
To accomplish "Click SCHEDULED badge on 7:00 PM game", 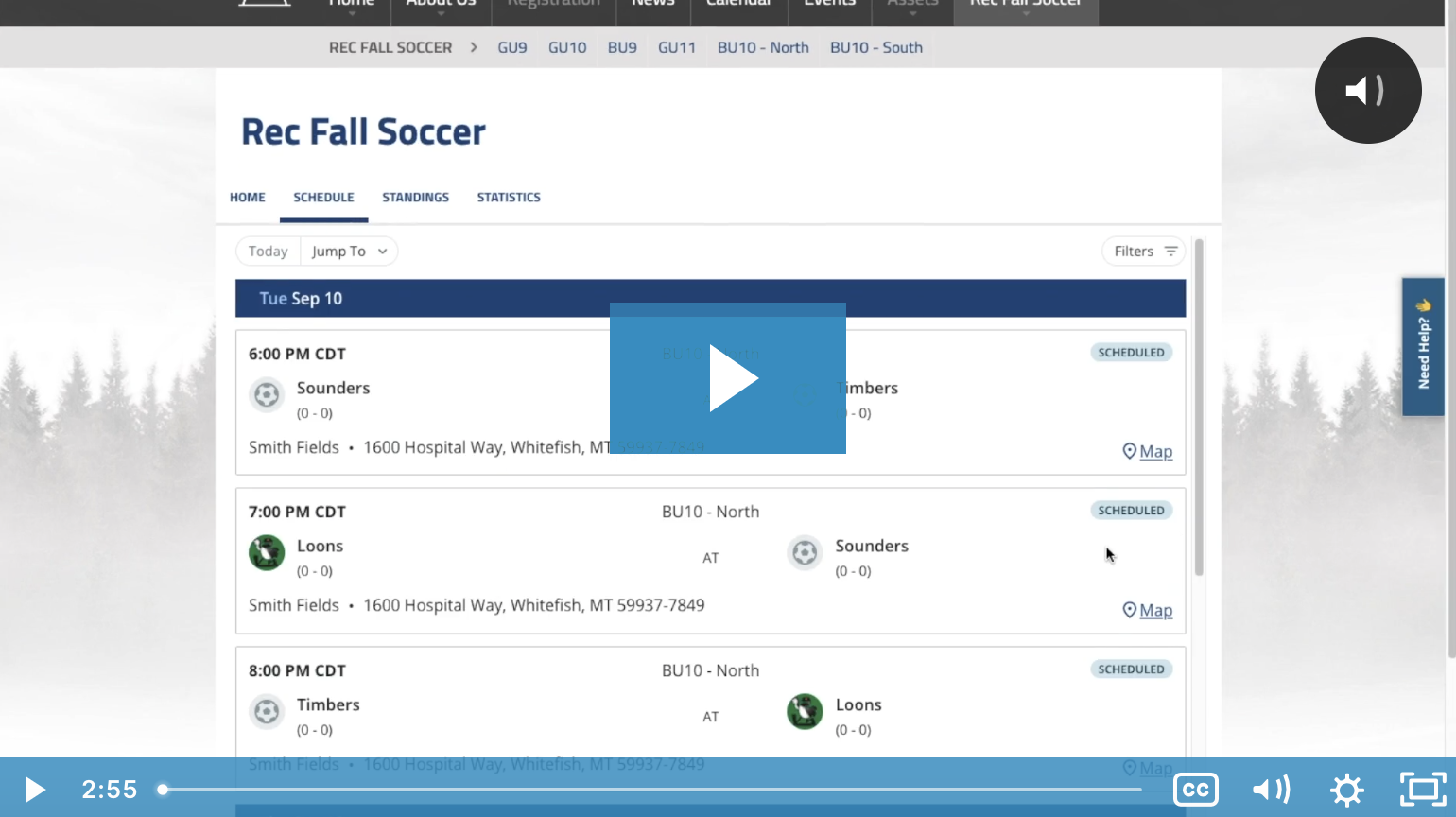I will pyautogui.click(x=1131, y=511).
